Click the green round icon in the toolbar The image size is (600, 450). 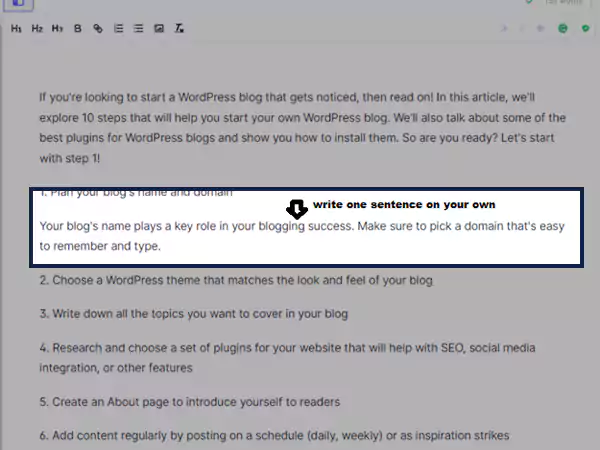click(x=562, y=28)
